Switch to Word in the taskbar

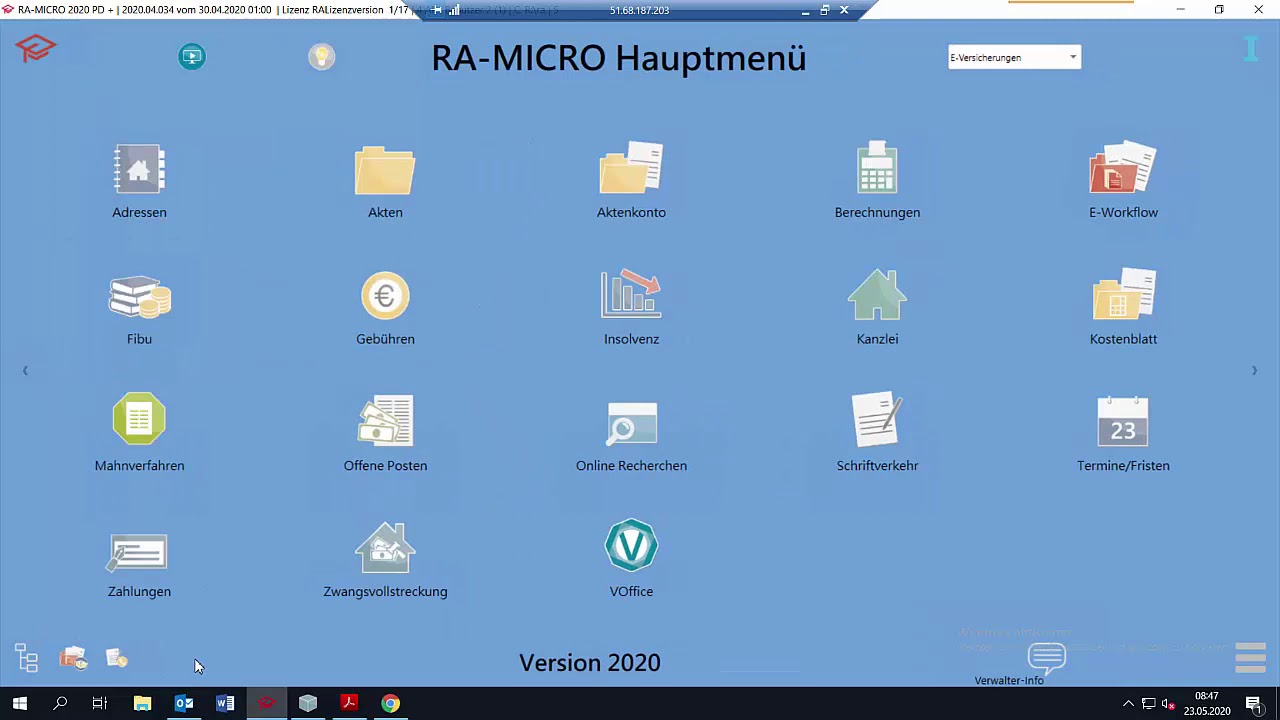(225, 703)
